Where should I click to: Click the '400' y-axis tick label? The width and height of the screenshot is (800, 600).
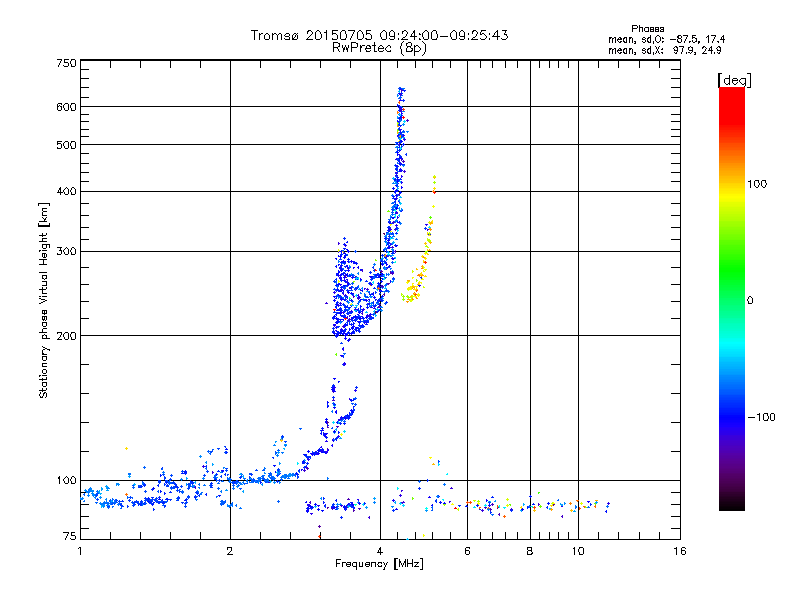pos(66,192)
